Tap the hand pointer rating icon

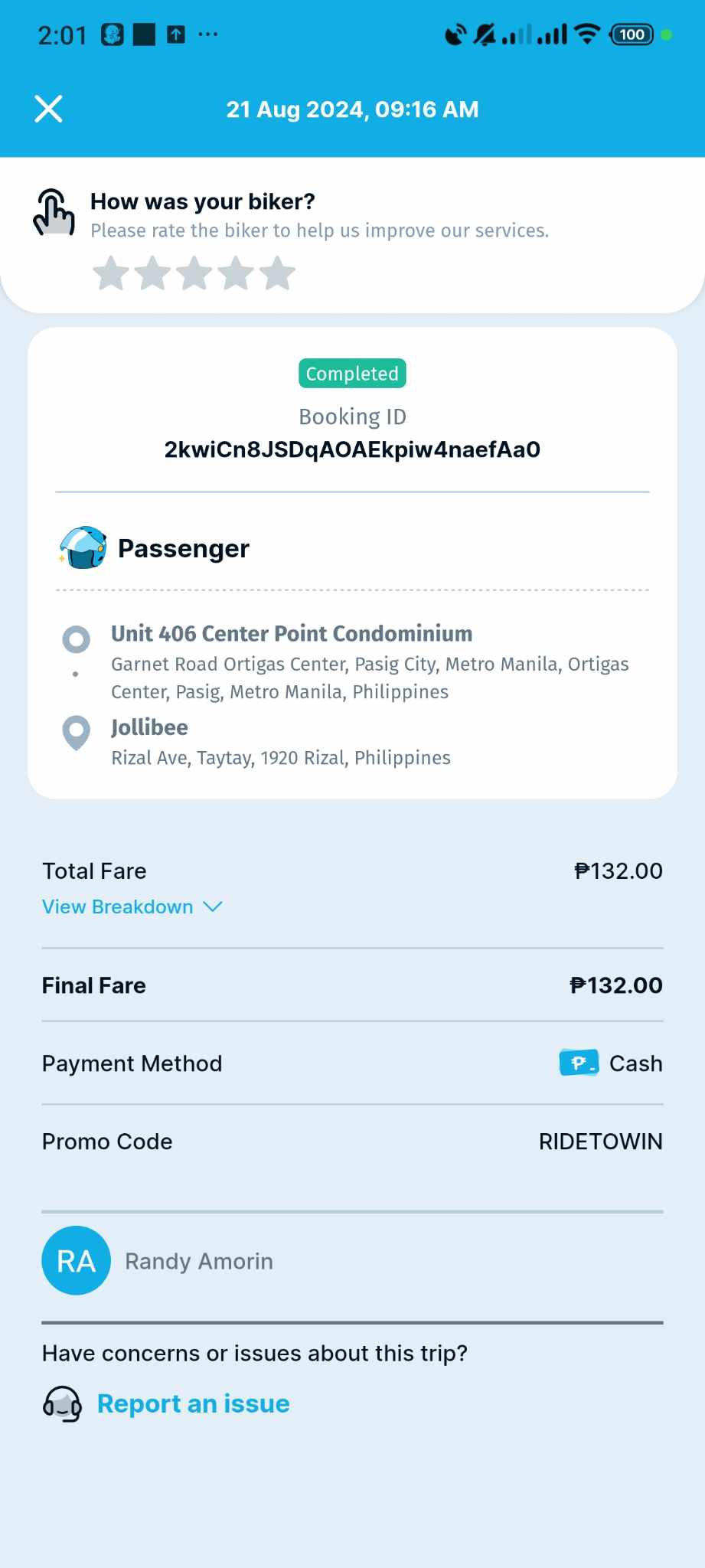pos(54,212)
